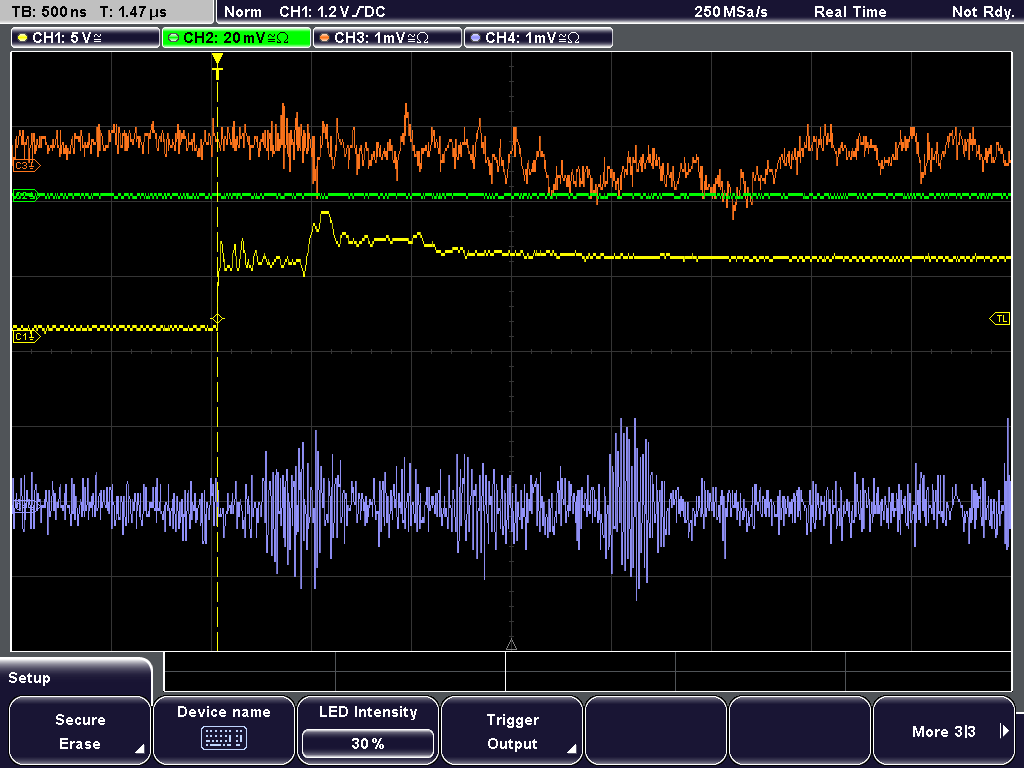Click the Setup menu title
Image resolution: width=1024 pixels, height=768 pixels.
tap(29, 678)
